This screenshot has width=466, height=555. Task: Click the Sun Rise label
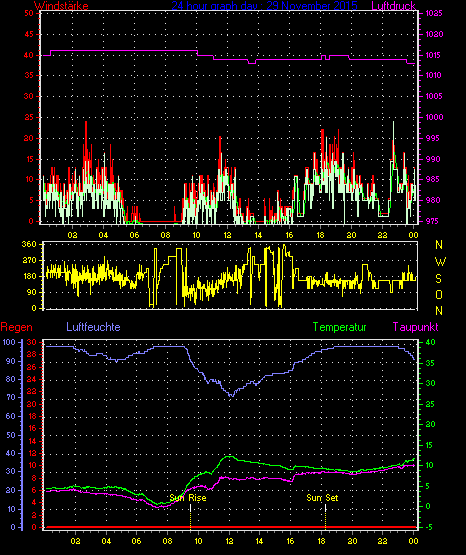coord(188,498)
